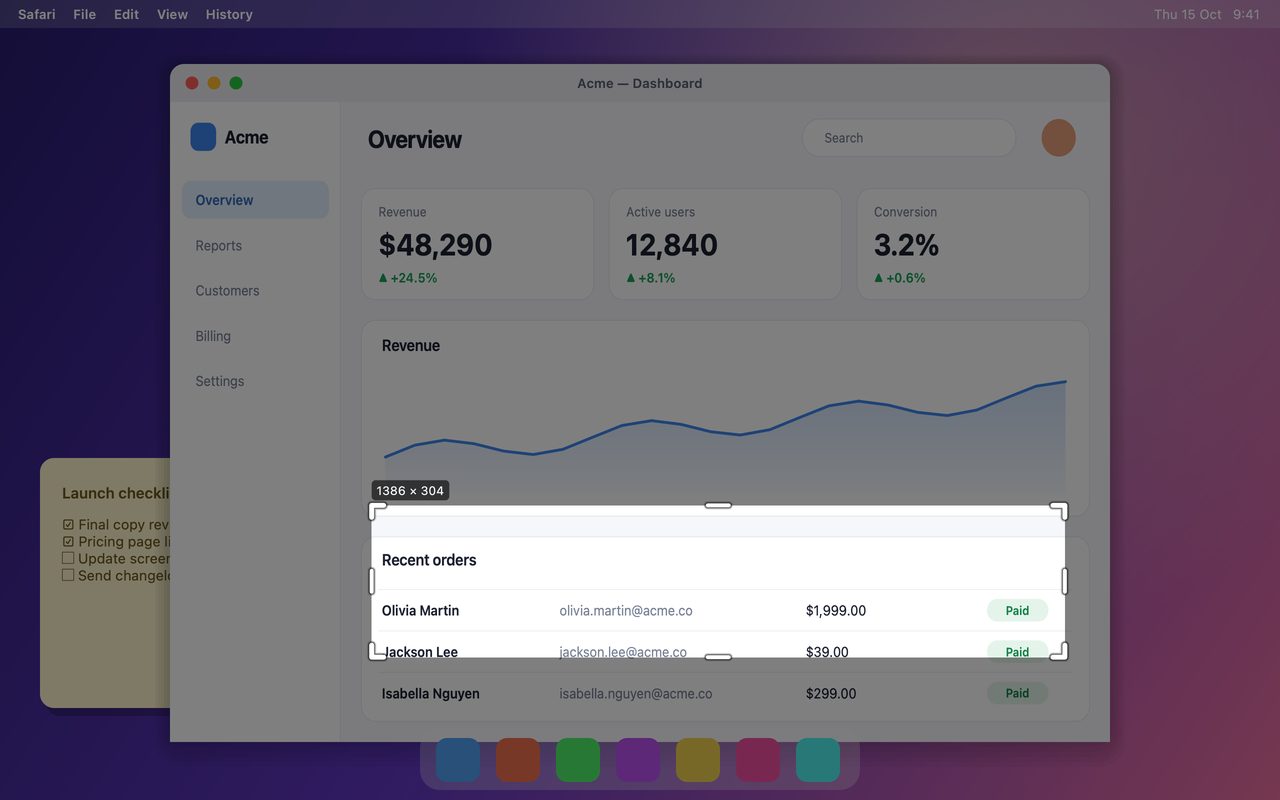Open the View menu

(x=172, y=14)
